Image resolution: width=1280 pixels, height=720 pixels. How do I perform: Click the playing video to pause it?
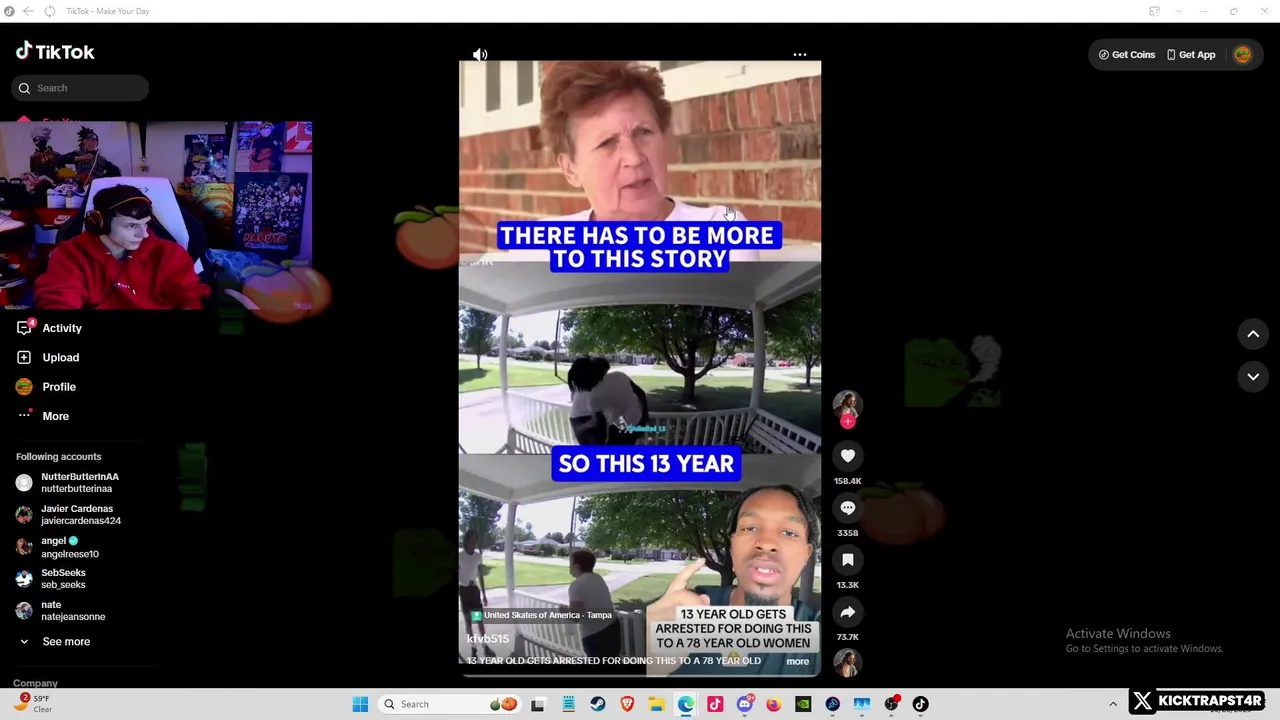pos(640,368)
